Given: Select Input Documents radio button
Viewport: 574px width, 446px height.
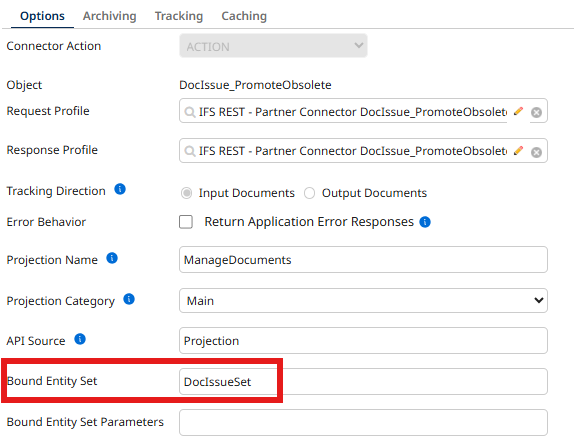Looking at the screenshot, I should point(187,193).
